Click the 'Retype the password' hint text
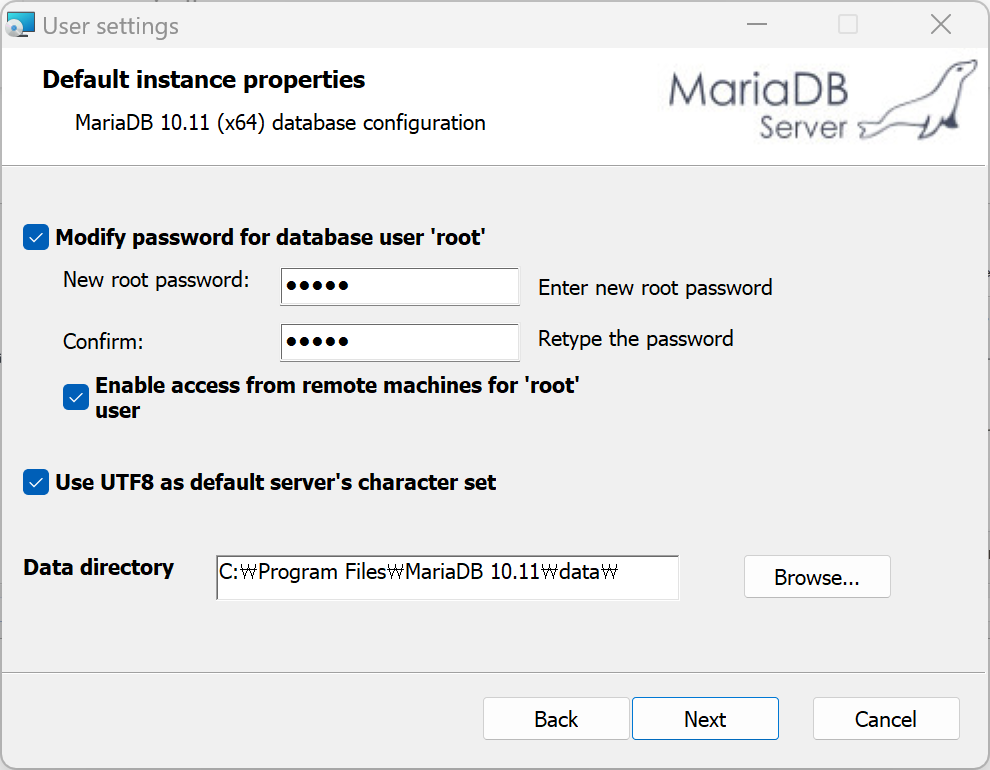The width and height of the screenshot is (990, 770). (x=635, y=339)
